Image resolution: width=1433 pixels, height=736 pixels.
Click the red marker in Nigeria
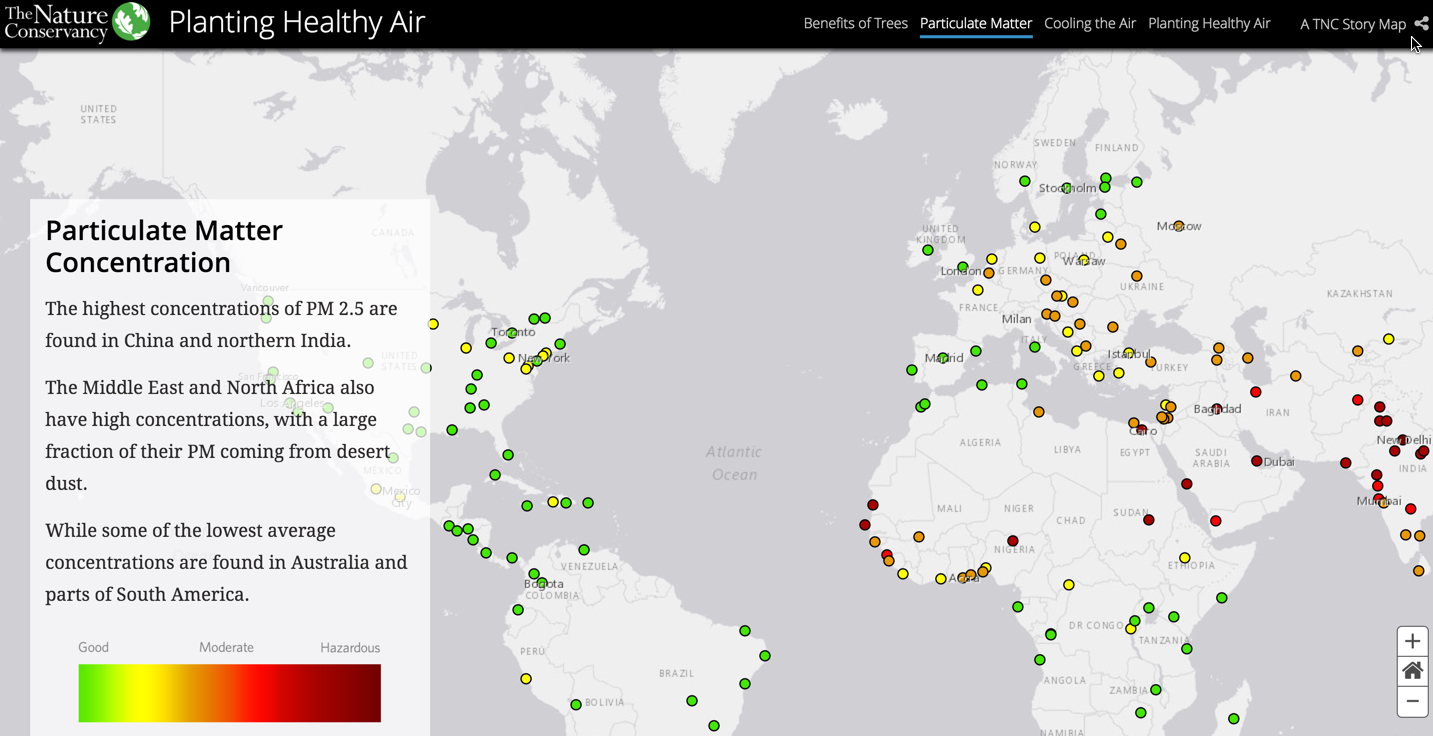click(1013, 541)
